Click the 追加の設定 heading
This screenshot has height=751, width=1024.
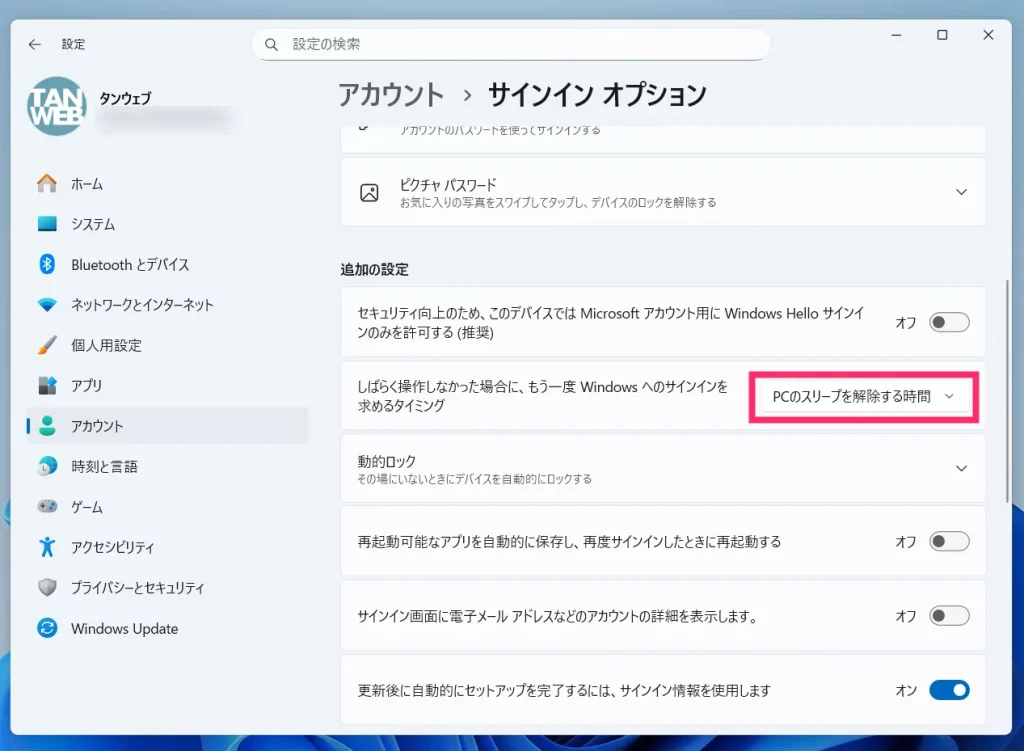pos(374,270)
